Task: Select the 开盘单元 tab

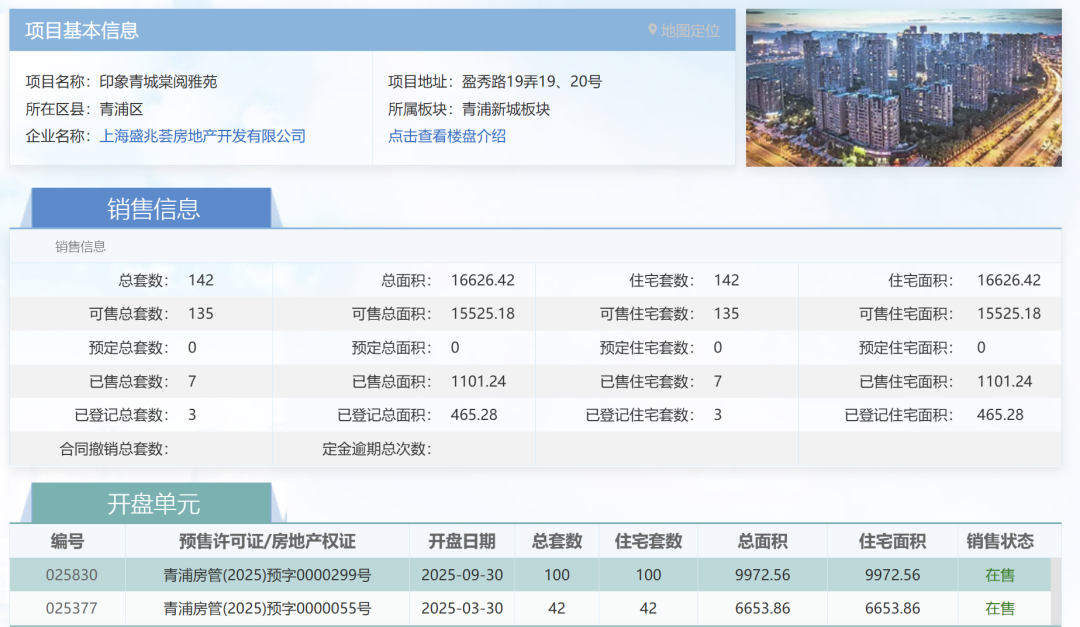Action: click(152, 504)
